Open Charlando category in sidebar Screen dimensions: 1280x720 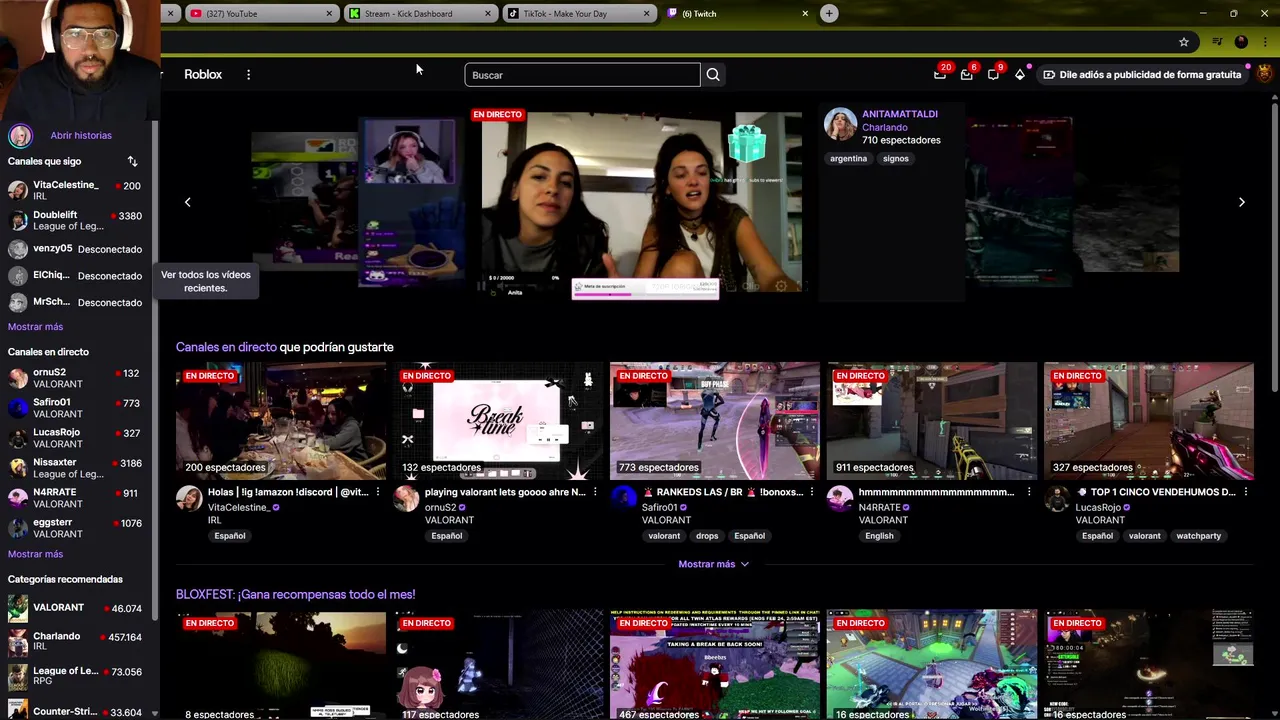[x=76, y=641]
